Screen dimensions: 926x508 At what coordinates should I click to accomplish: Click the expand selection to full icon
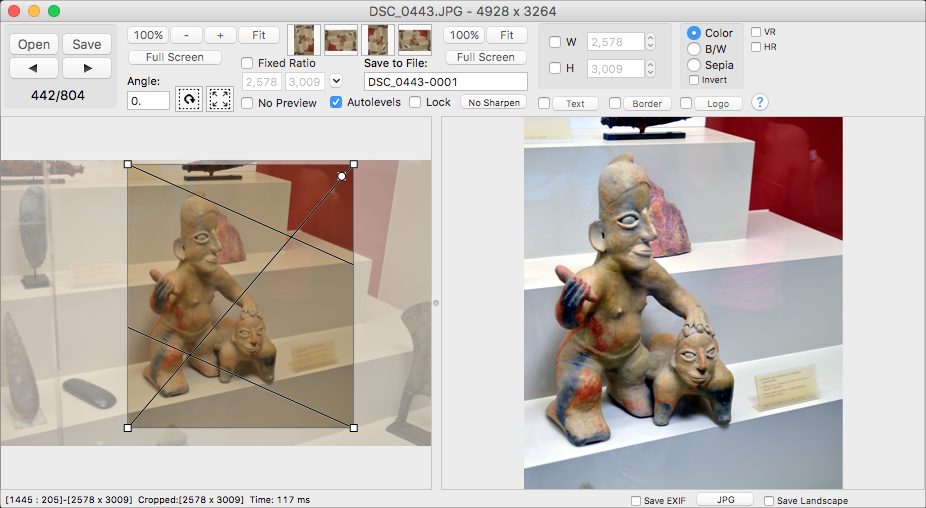point(220,99)
